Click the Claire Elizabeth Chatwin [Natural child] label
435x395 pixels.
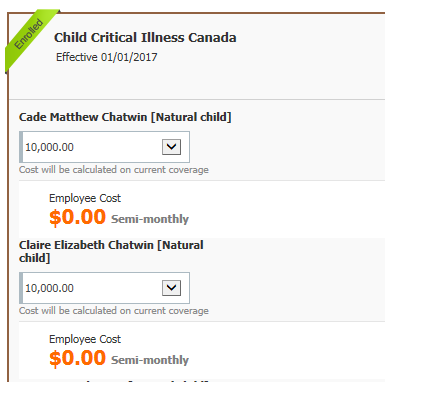(x=111, y=251)
